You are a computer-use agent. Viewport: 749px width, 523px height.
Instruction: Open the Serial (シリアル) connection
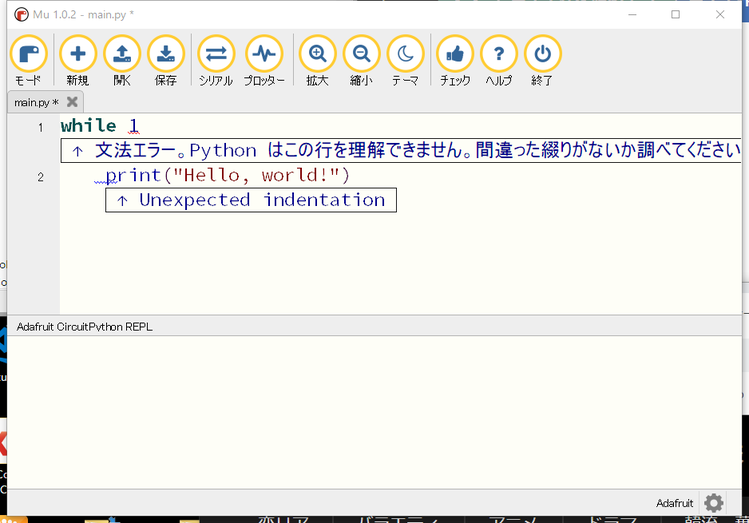[216, 55]
